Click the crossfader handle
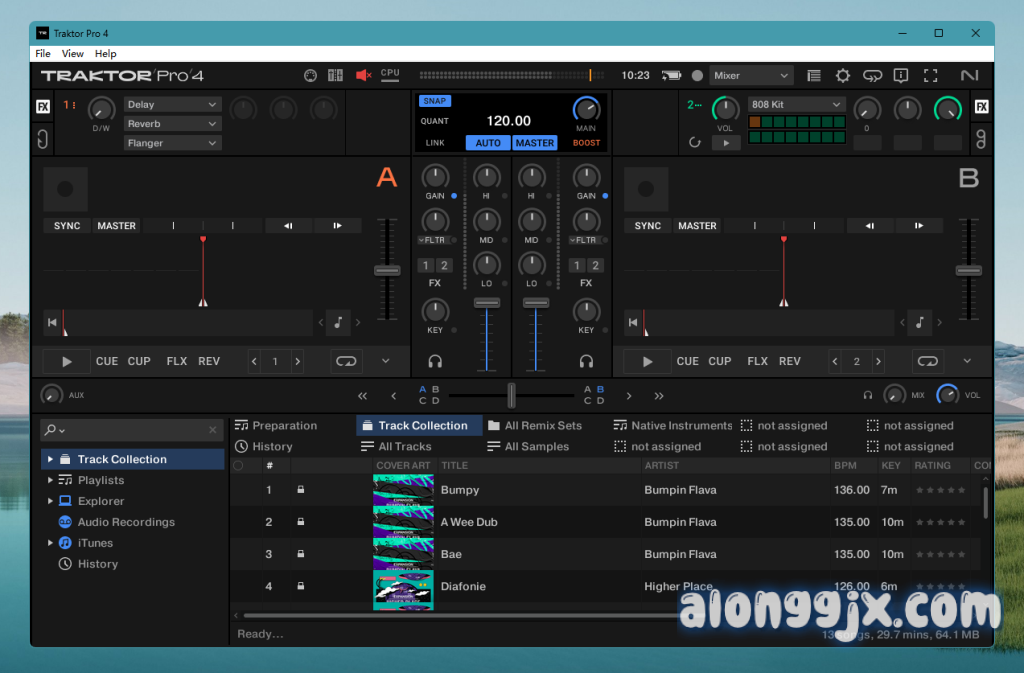1024x673 pixels. tap(512, 395)
